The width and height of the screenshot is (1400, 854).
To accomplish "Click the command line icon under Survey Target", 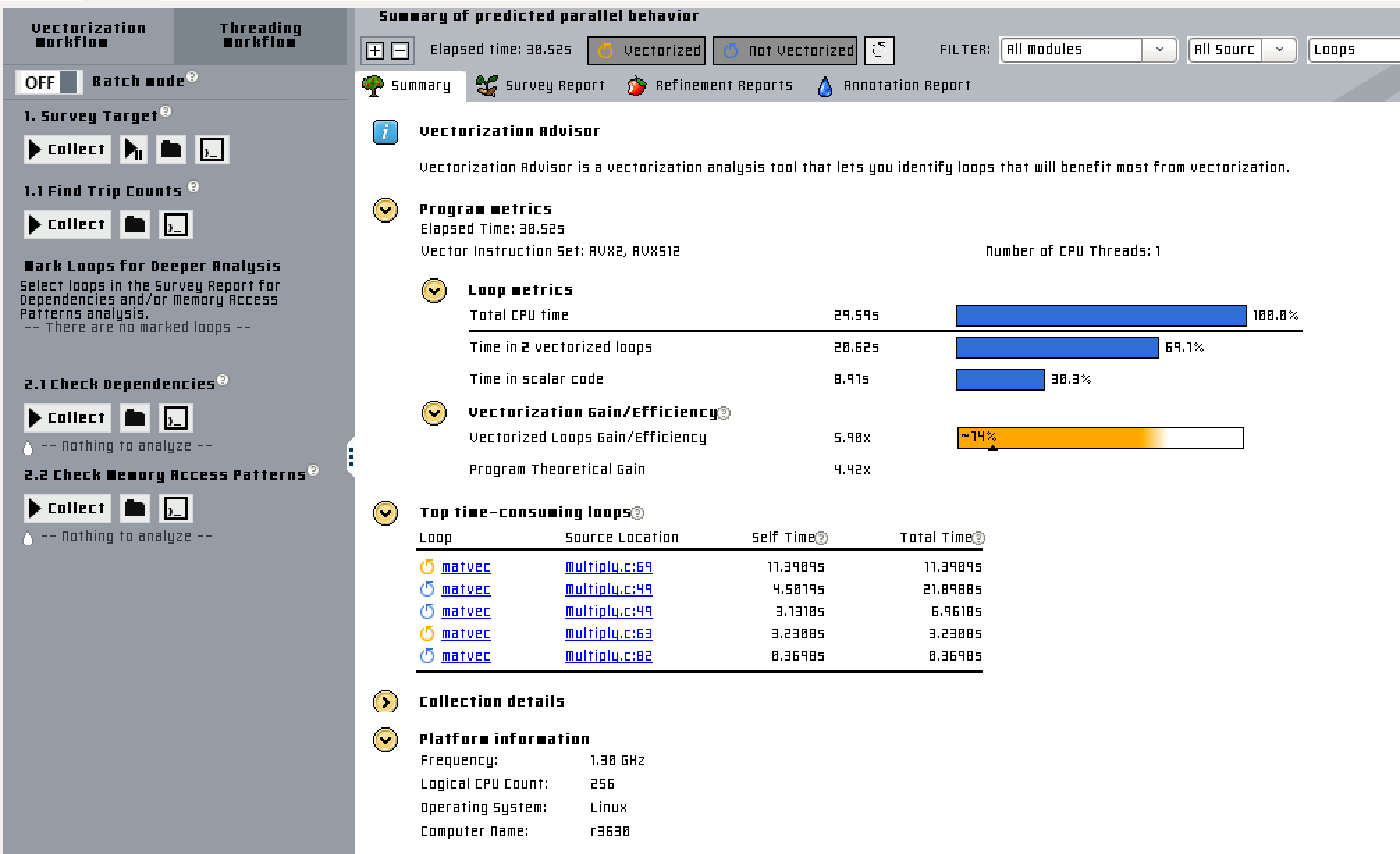I will (x=212, y=150).
